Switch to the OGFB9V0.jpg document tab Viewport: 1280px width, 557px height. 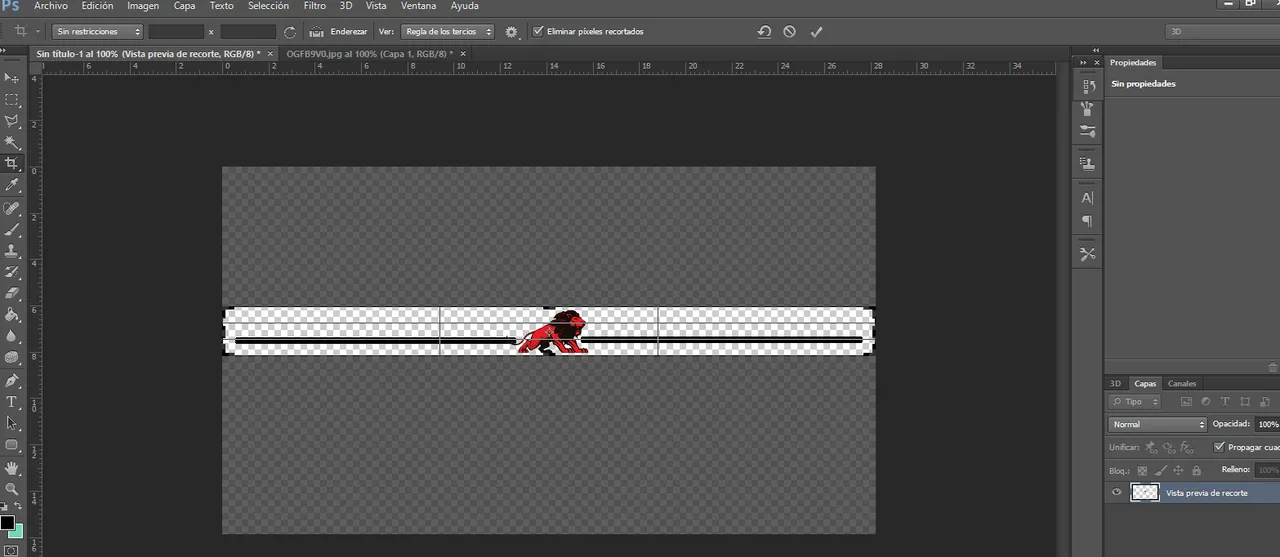tap(368, 54)
